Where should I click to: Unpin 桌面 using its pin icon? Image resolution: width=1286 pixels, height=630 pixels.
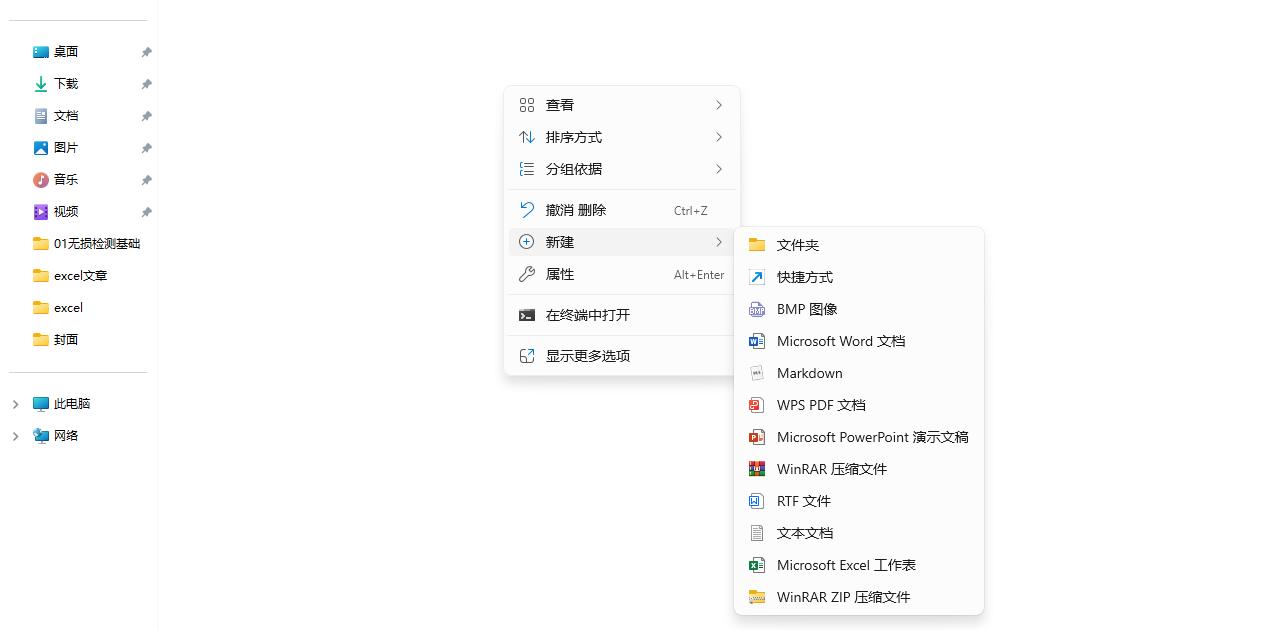coord(146,52)
